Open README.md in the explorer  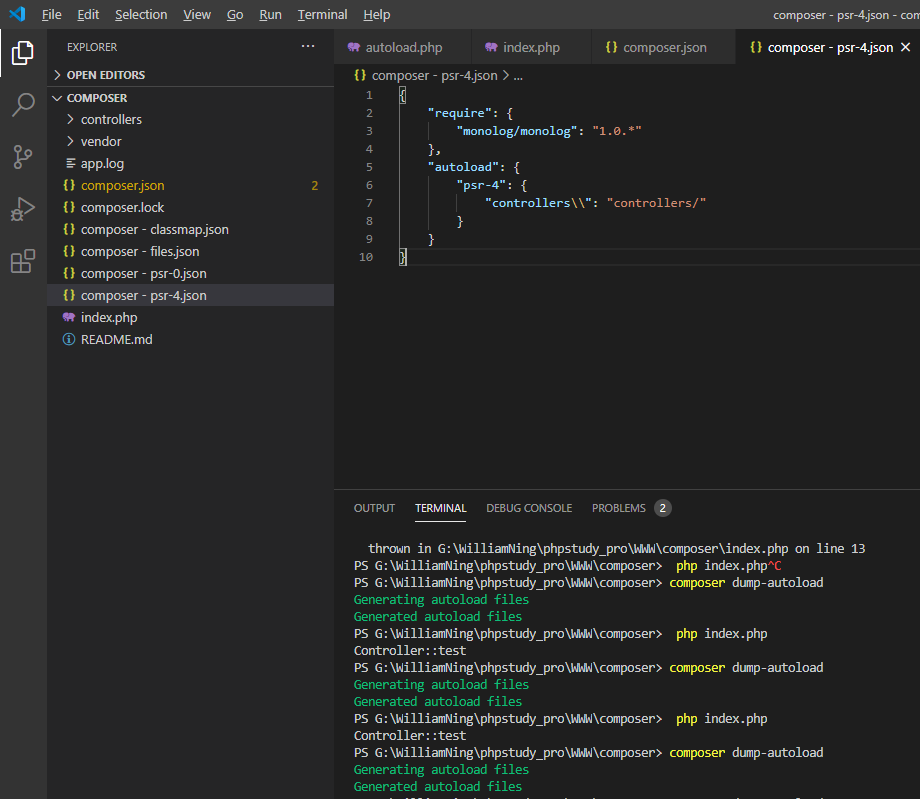(x=116, y=339)
